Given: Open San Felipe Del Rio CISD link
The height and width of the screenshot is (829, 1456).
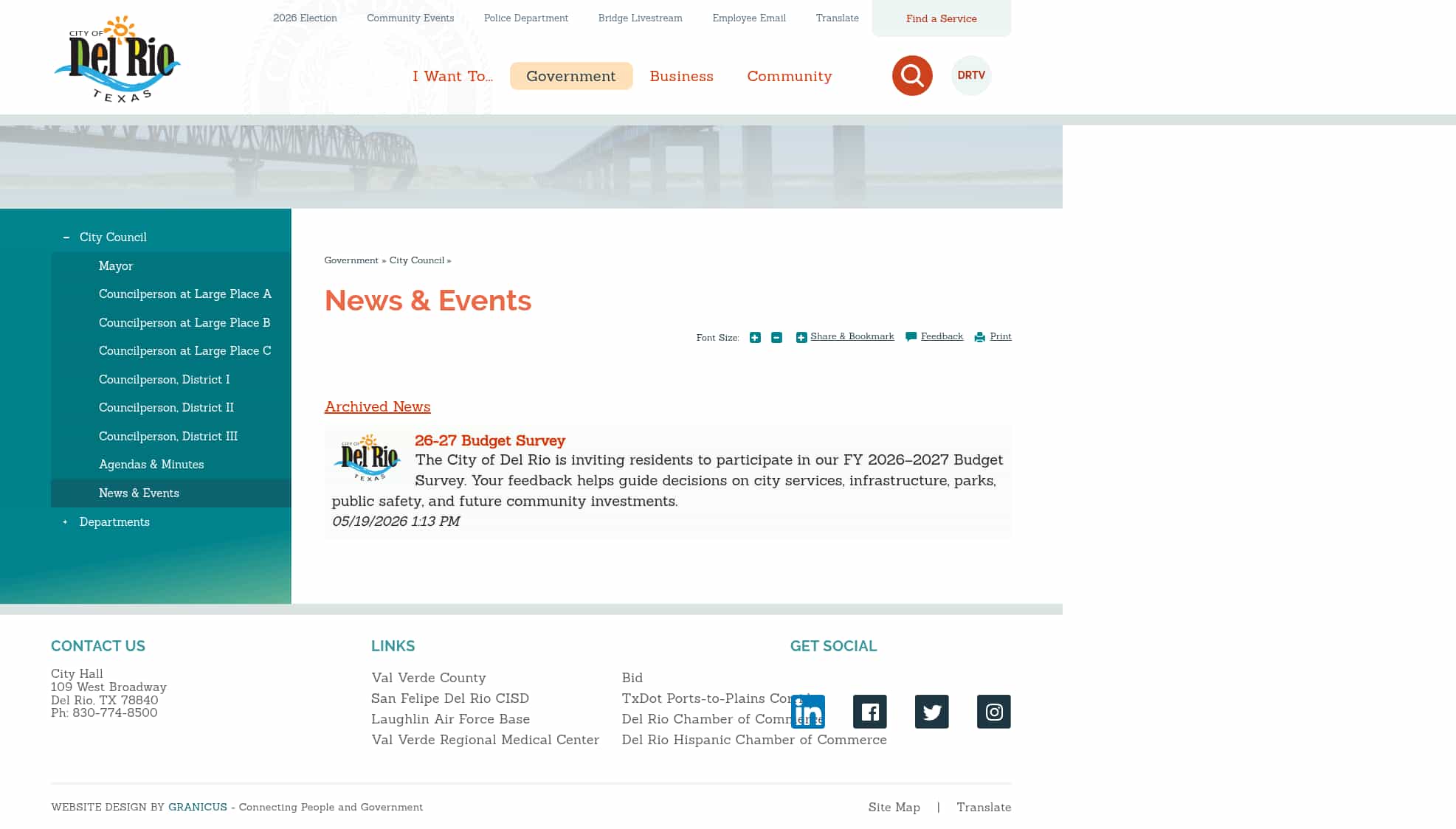Looking at the screenshot, I should point(450,698).
